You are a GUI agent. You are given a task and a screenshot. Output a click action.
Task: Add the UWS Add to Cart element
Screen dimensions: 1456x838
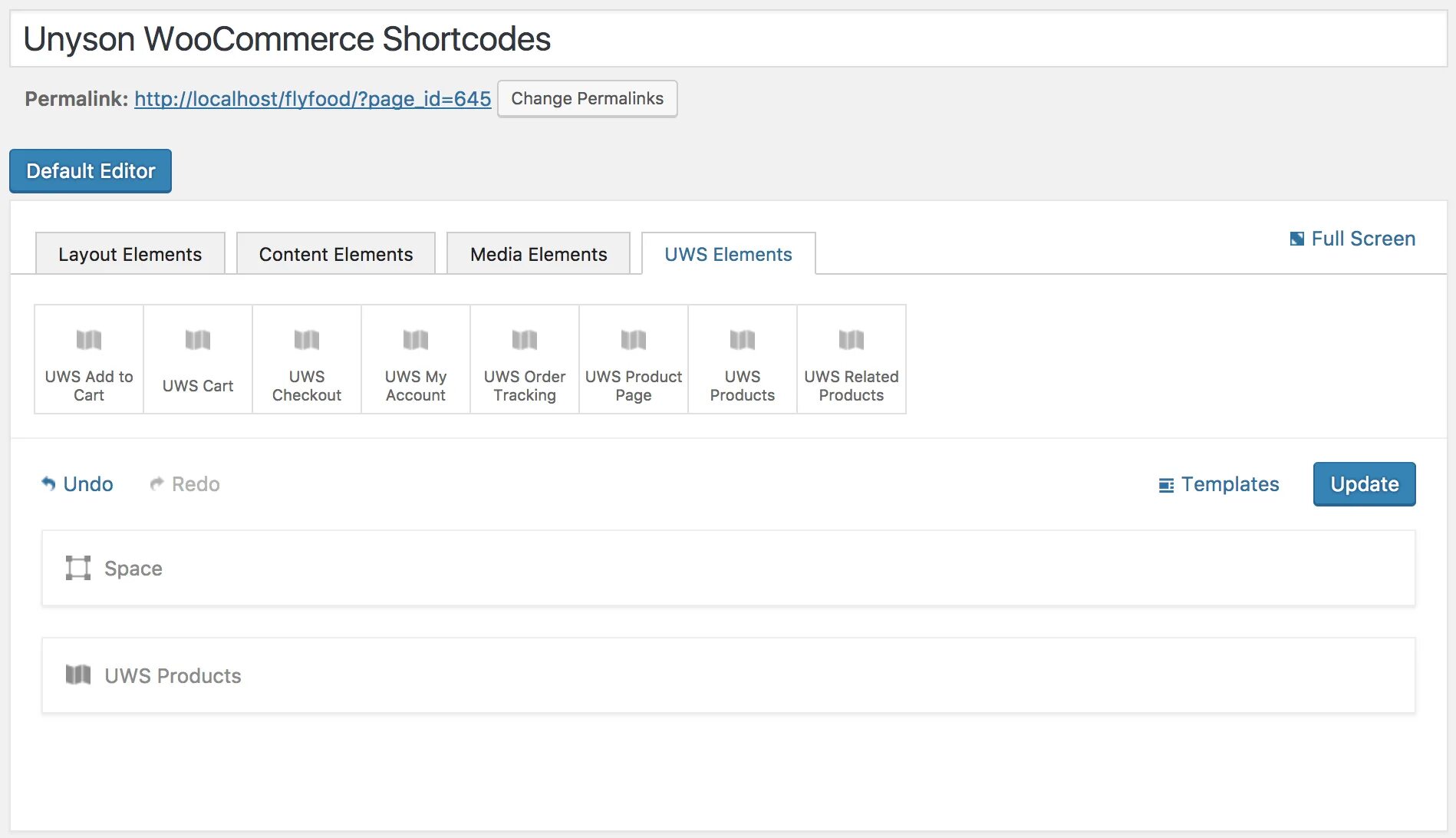pyautogui.click(x=89, y=359)
